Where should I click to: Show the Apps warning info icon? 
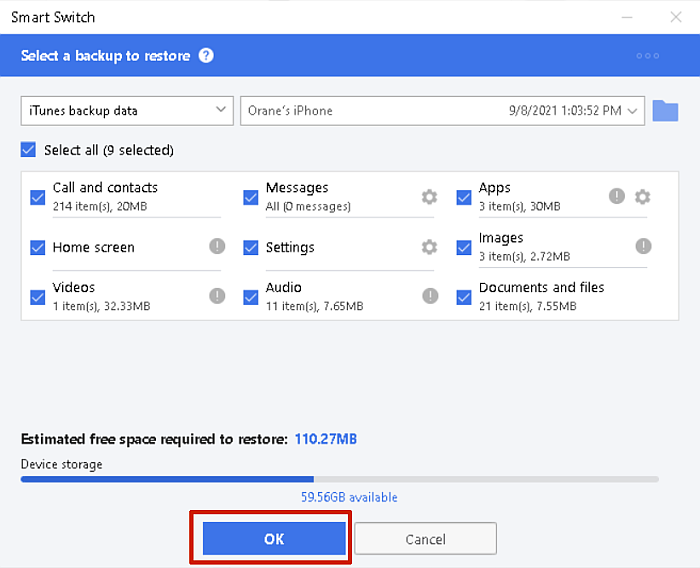point(617,196)
